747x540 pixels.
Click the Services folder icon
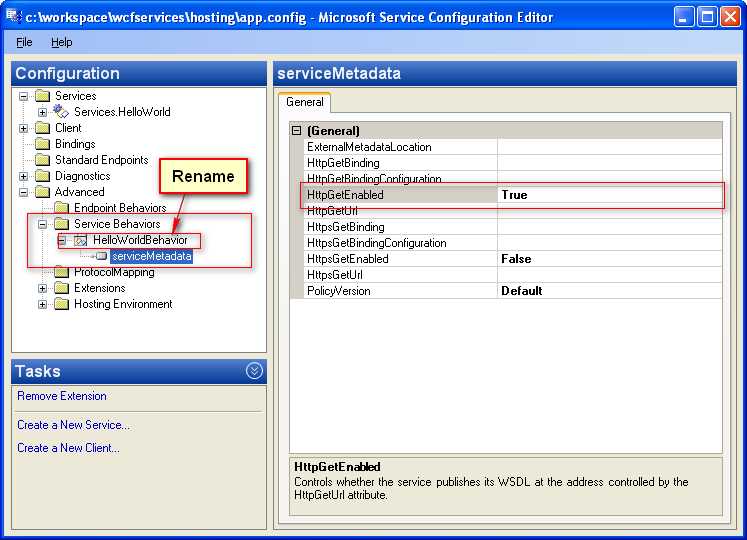coord(43,96)
